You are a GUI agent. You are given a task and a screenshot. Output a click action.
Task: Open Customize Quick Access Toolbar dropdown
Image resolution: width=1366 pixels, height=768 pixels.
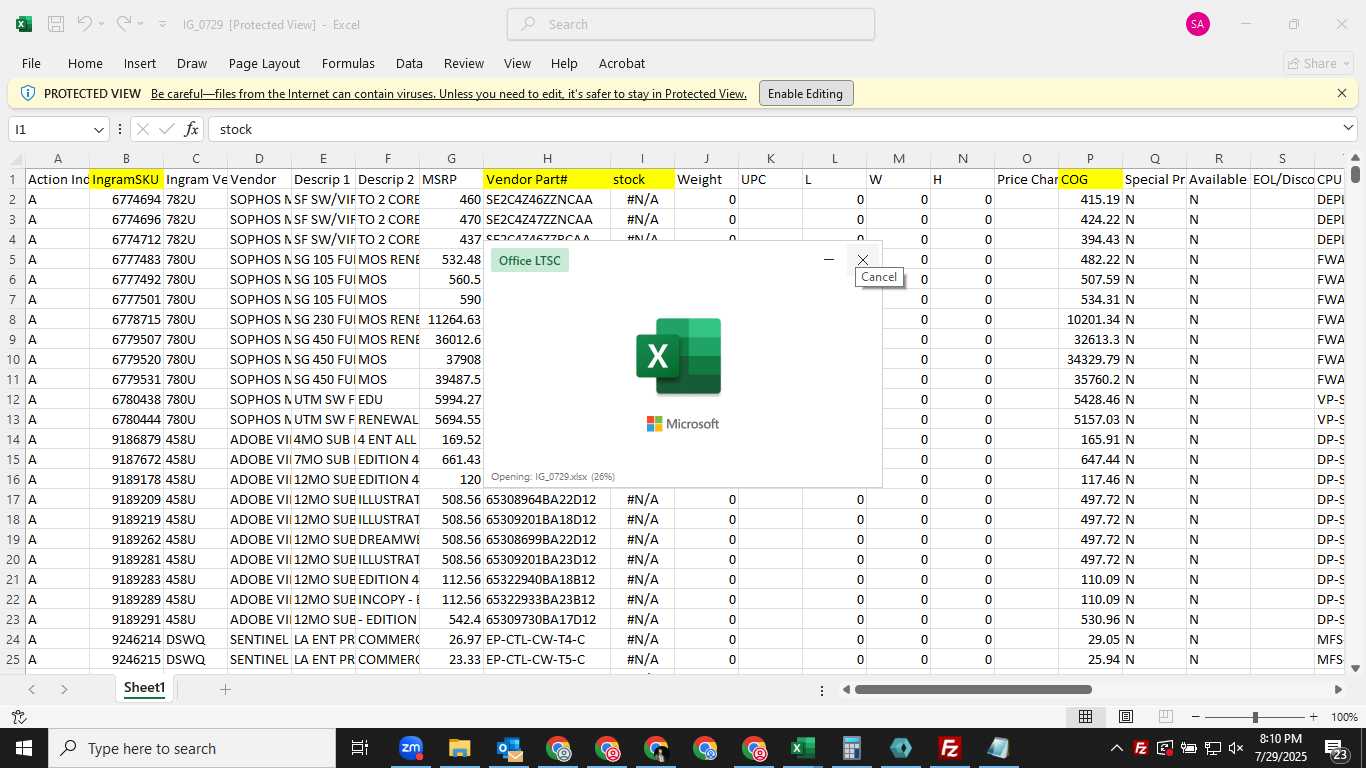pos(162,24)
